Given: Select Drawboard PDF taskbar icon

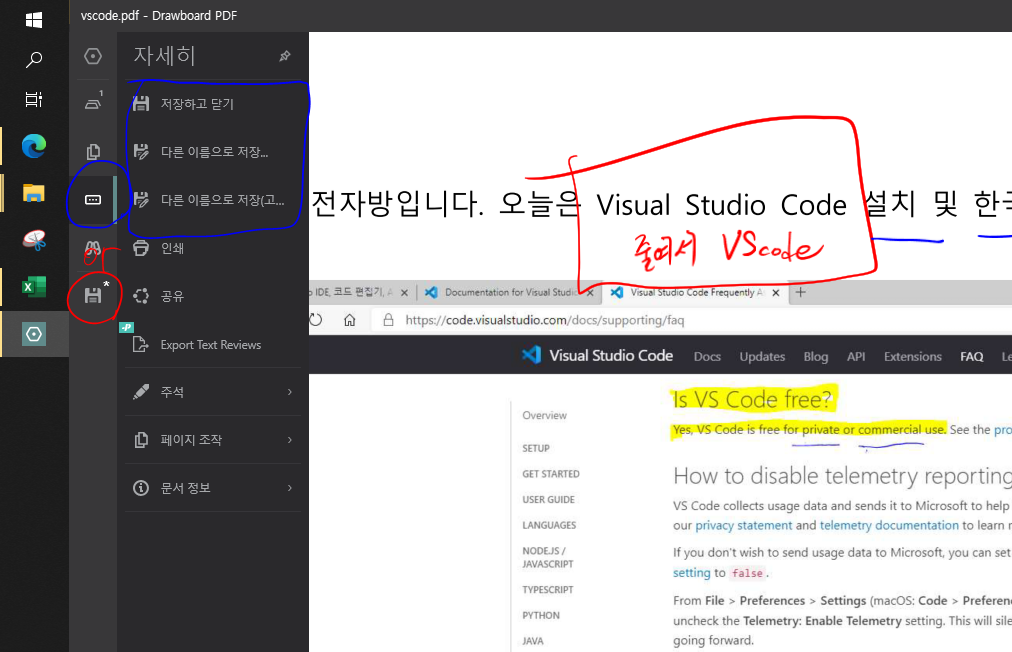Looking at the screenshot, I should click(x=34, y=334).
